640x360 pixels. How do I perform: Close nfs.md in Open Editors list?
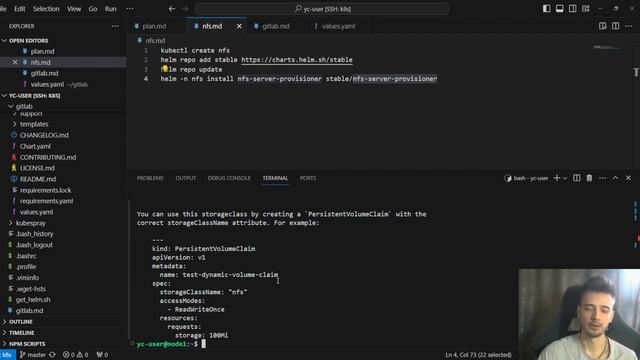[x=15, y=62]
